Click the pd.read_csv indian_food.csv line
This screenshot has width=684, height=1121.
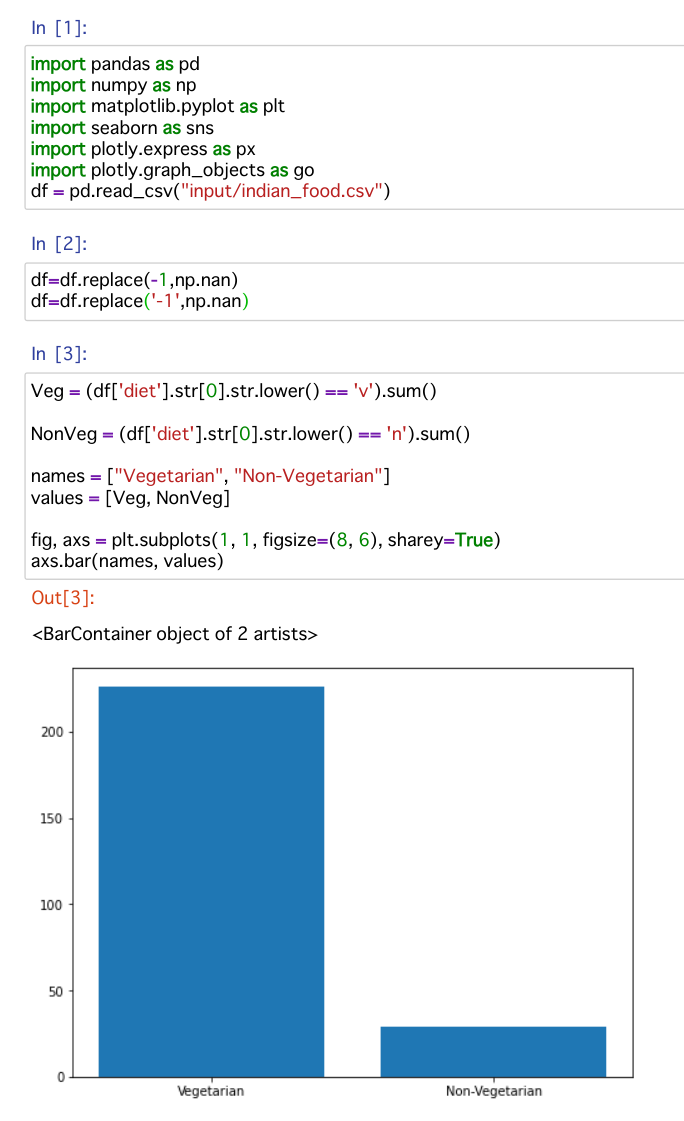[210, 191]
